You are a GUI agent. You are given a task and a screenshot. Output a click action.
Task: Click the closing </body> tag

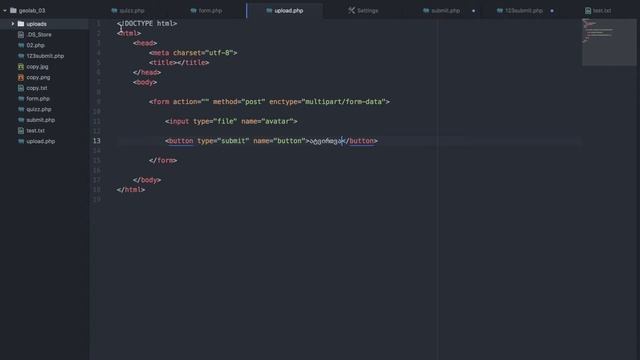pos(147,180)
